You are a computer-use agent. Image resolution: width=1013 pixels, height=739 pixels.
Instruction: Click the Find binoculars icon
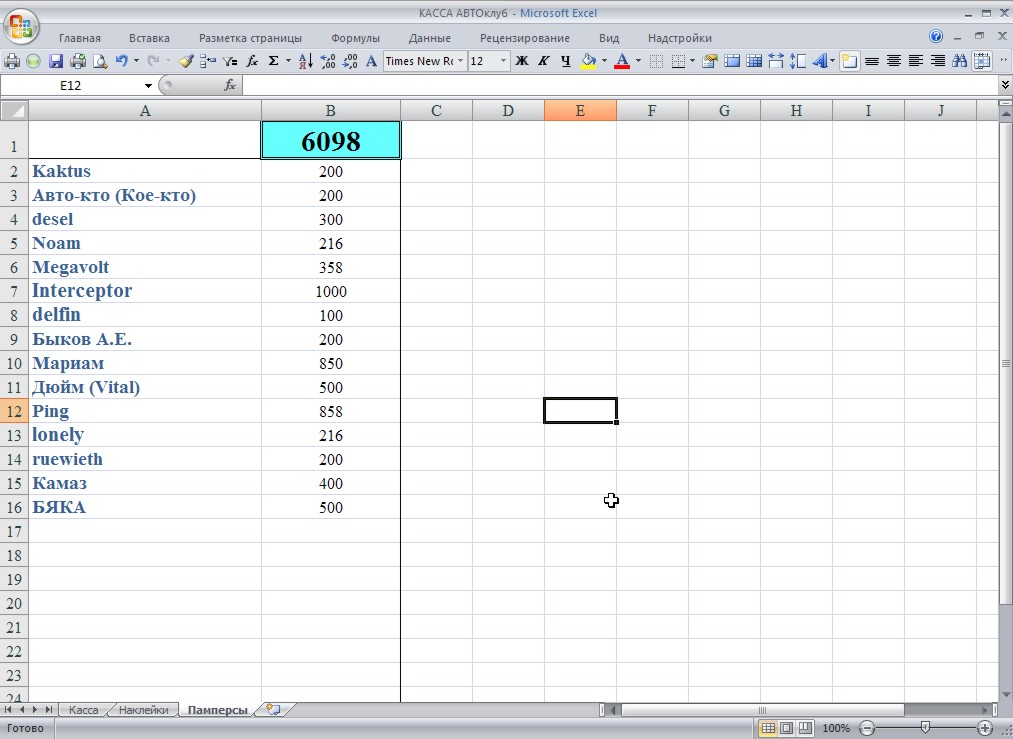[x=960, y=61]
